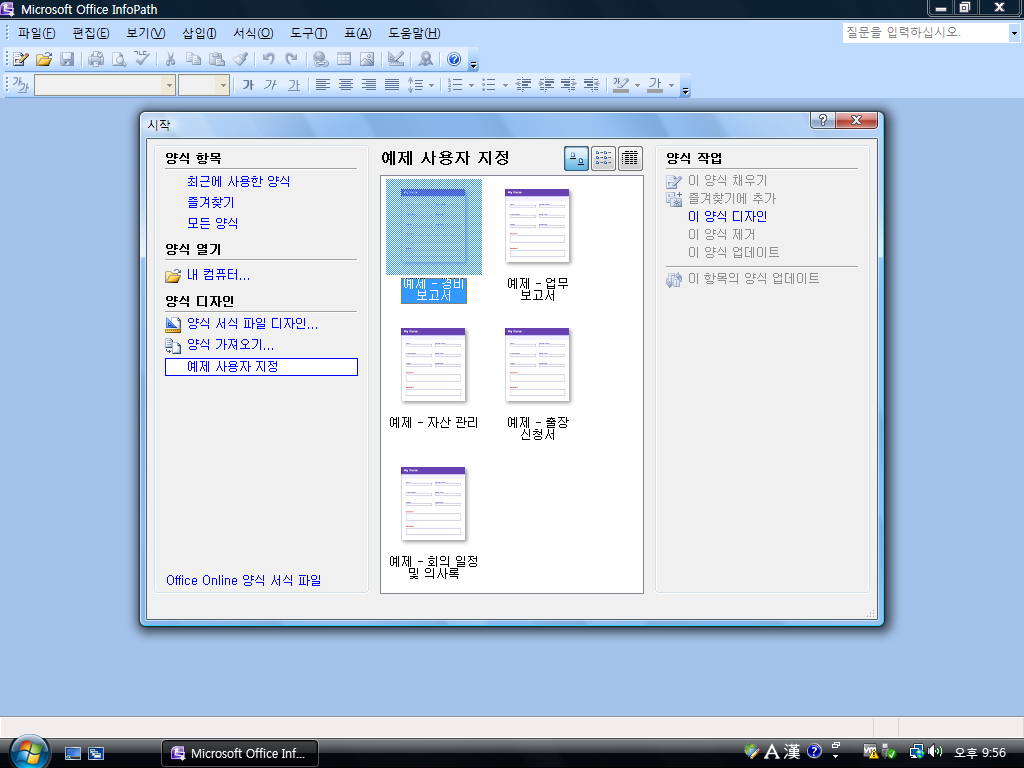Toggle Justify alignment button
Image resolution: width=1024 pixels, height=768 pixels.
tap(392, 85)
